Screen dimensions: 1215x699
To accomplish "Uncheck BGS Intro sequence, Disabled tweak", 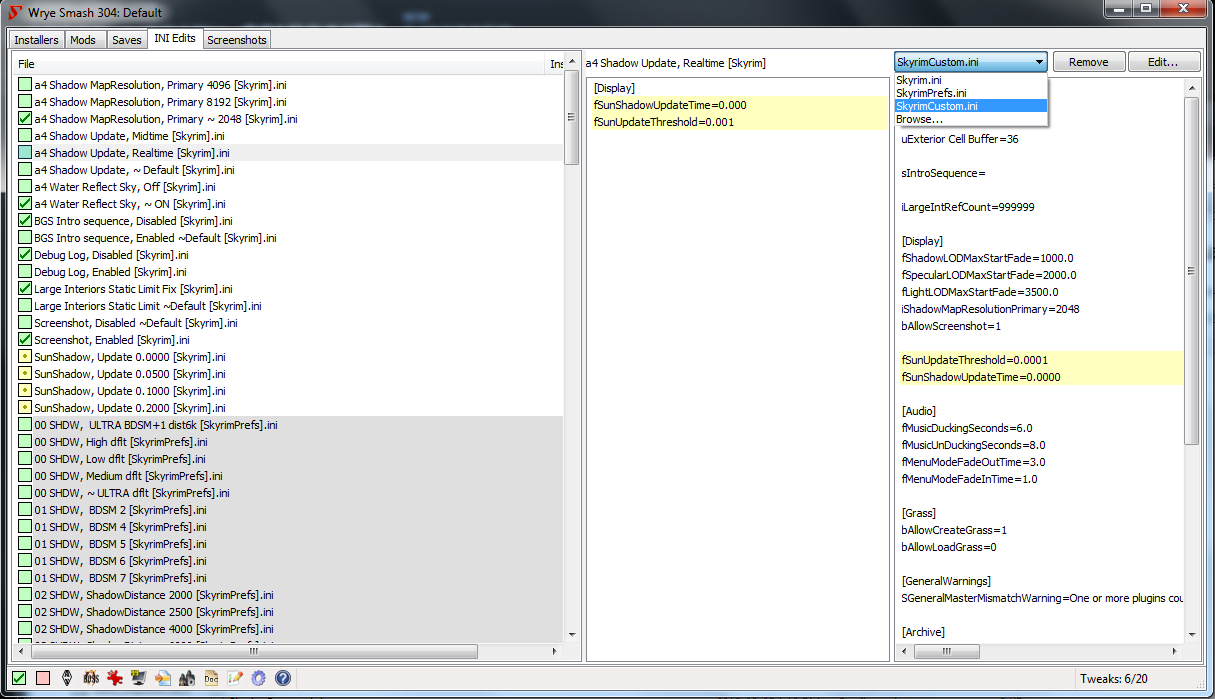I will pos(25,221).
